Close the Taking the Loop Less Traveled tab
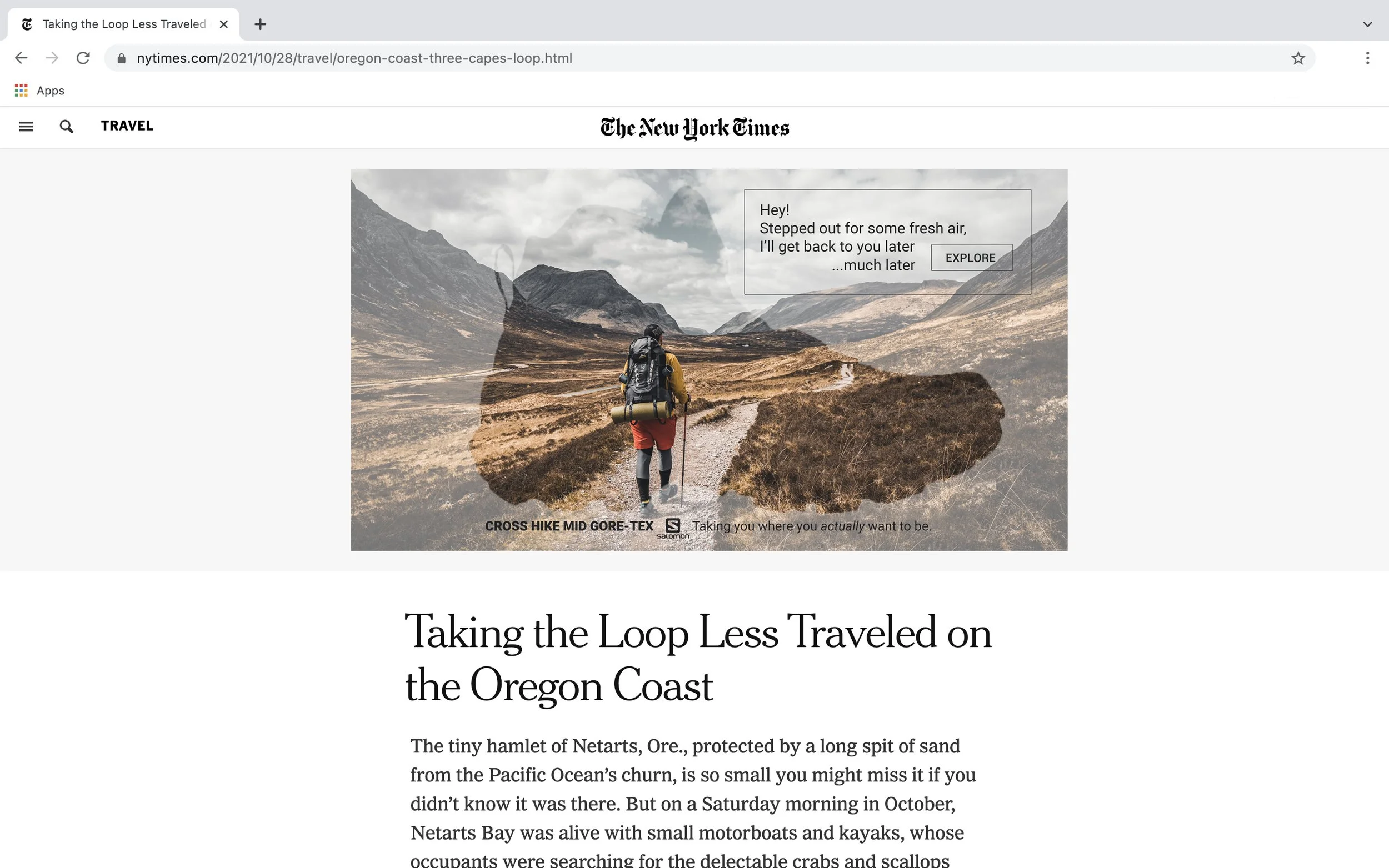The image size is (1389, 868). pos(224,24)
